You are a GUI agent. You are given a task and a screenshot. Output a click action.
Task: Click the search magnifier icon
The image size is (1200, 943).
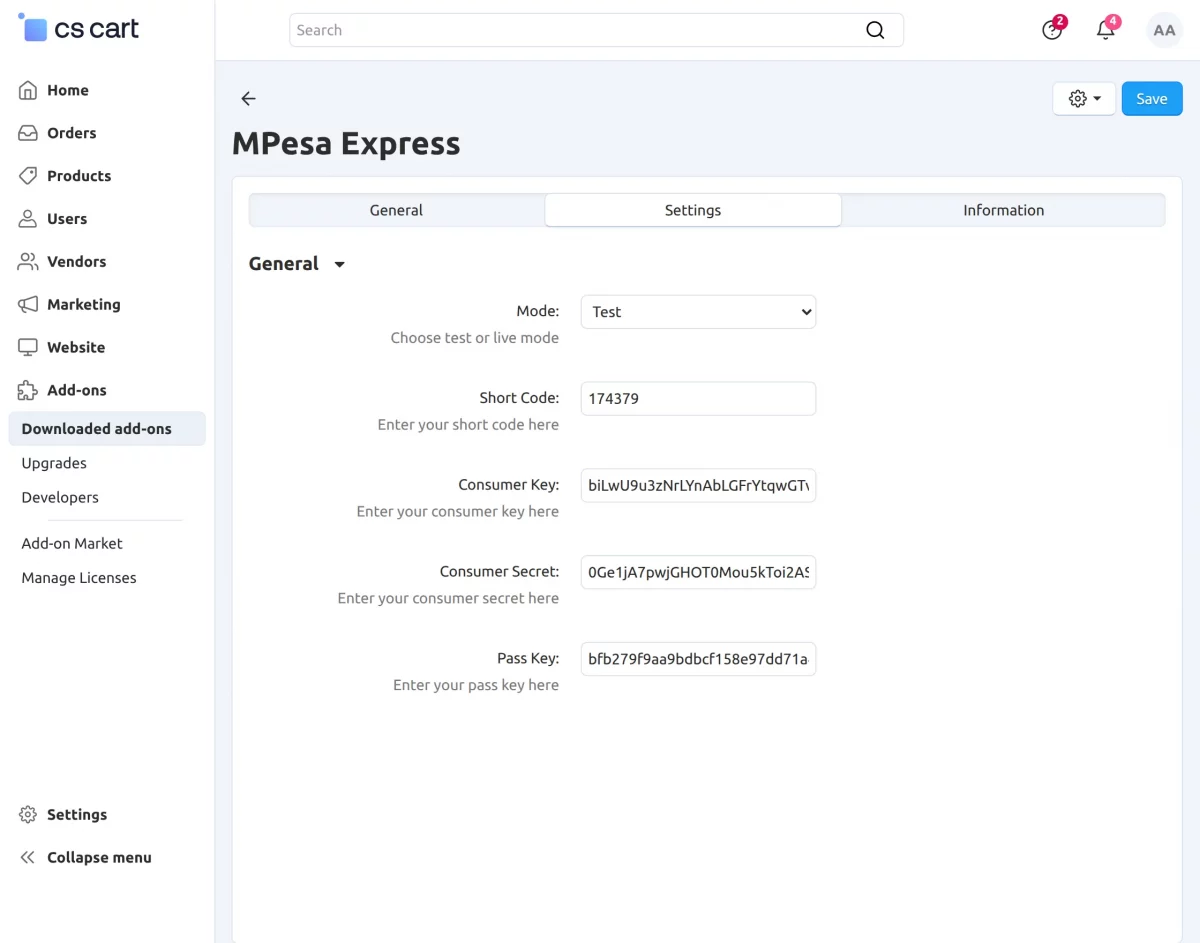point(875,30)
